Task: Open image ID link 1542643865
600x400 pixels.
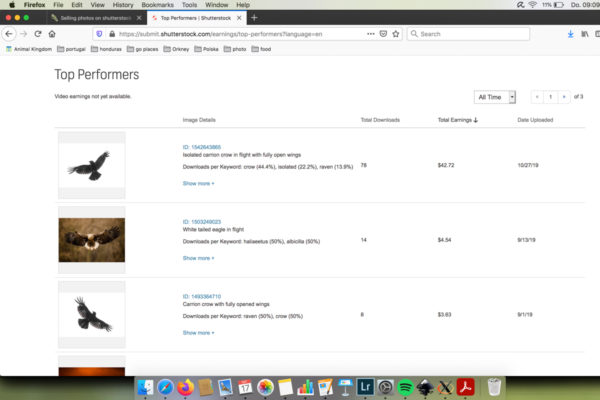Action: click(202, 147)
